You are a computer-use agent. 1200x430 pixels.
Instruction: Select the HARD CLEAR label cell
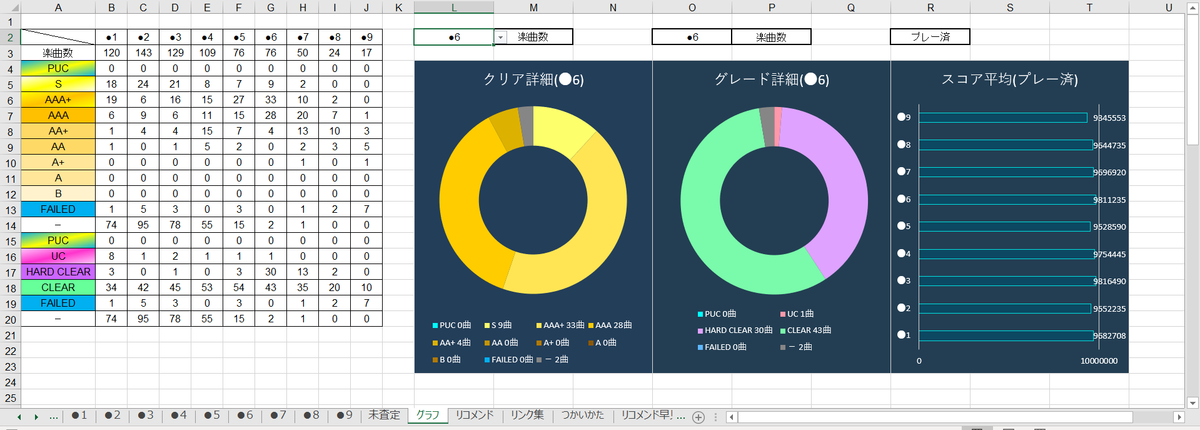pos(58,271)
